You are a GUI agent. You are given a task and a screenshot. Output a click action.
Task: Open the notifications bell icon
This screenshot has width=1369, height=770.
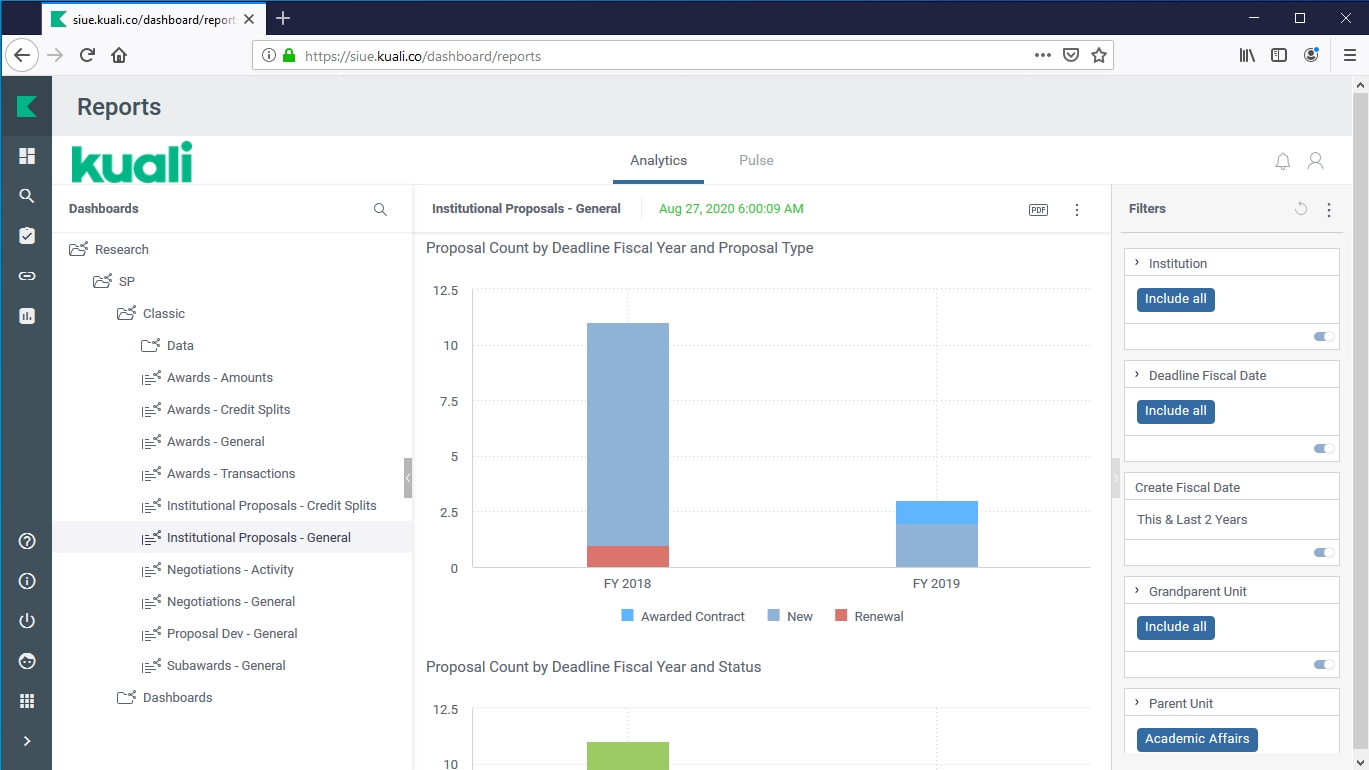[1283, 161]
